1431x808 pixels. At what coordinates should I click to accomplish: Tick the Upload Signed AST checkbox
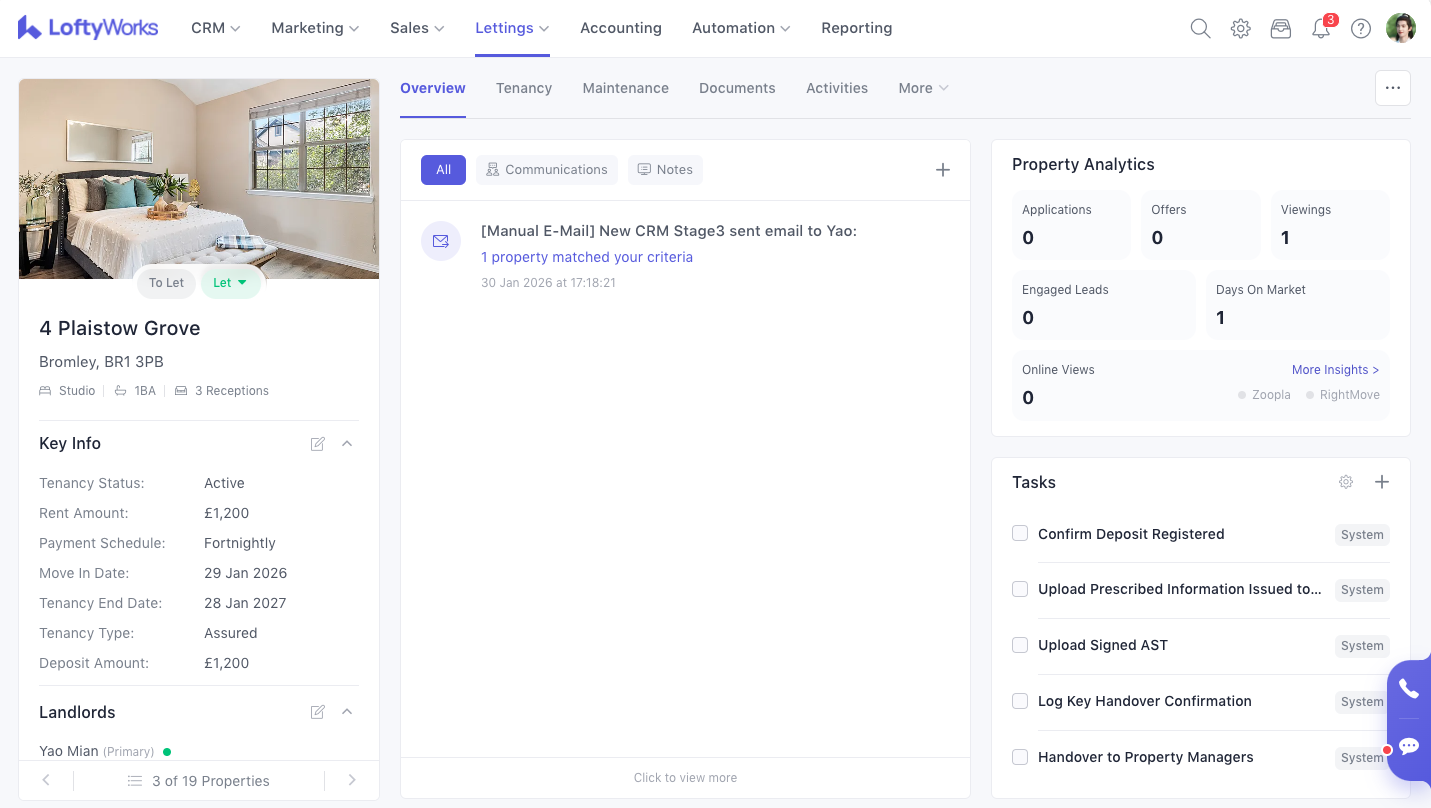pyautogui.click(x=1020, y=645)
